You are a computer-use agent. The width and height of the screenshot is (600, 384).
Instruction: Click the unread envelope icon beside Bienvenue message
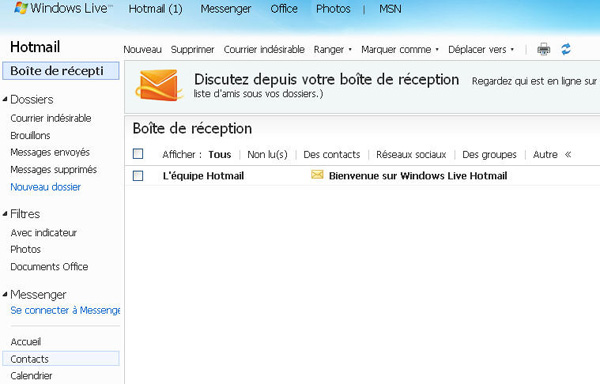(317, 175)
